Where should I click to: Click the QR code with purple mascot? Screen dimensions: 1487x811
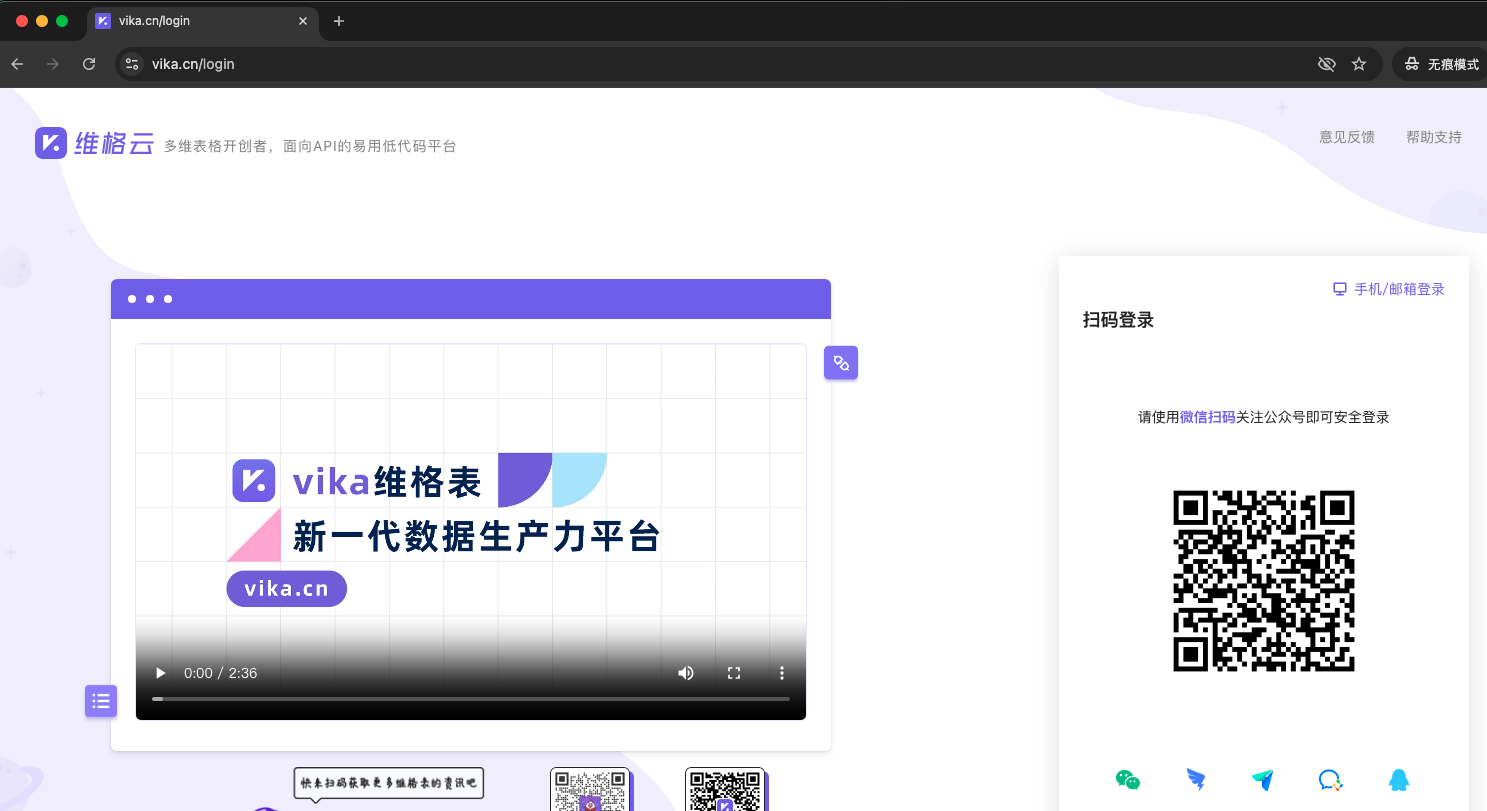(x=590, y=790)
